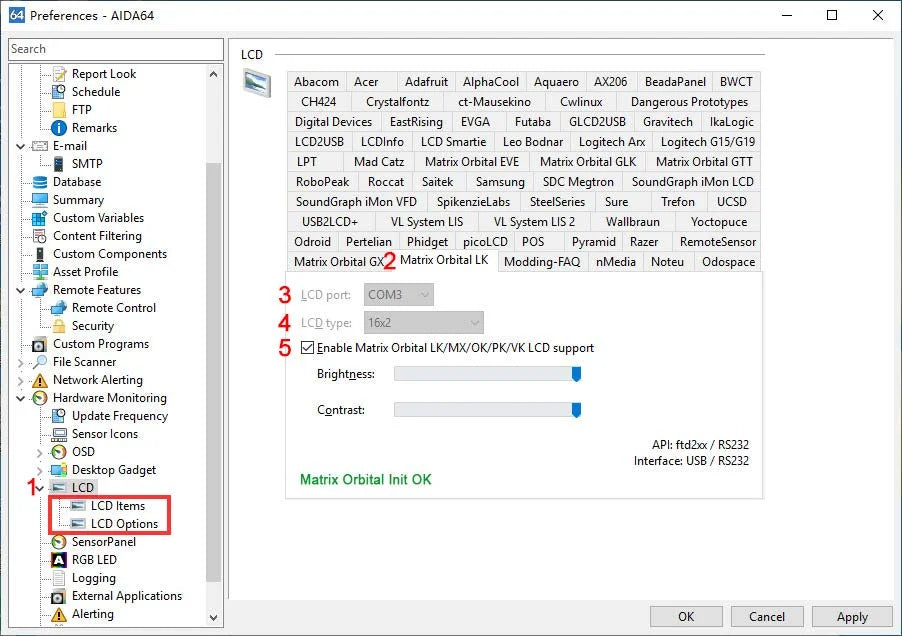Click the Report Look page icon
The height and width of the screenshot is (636, 902).
59,74
